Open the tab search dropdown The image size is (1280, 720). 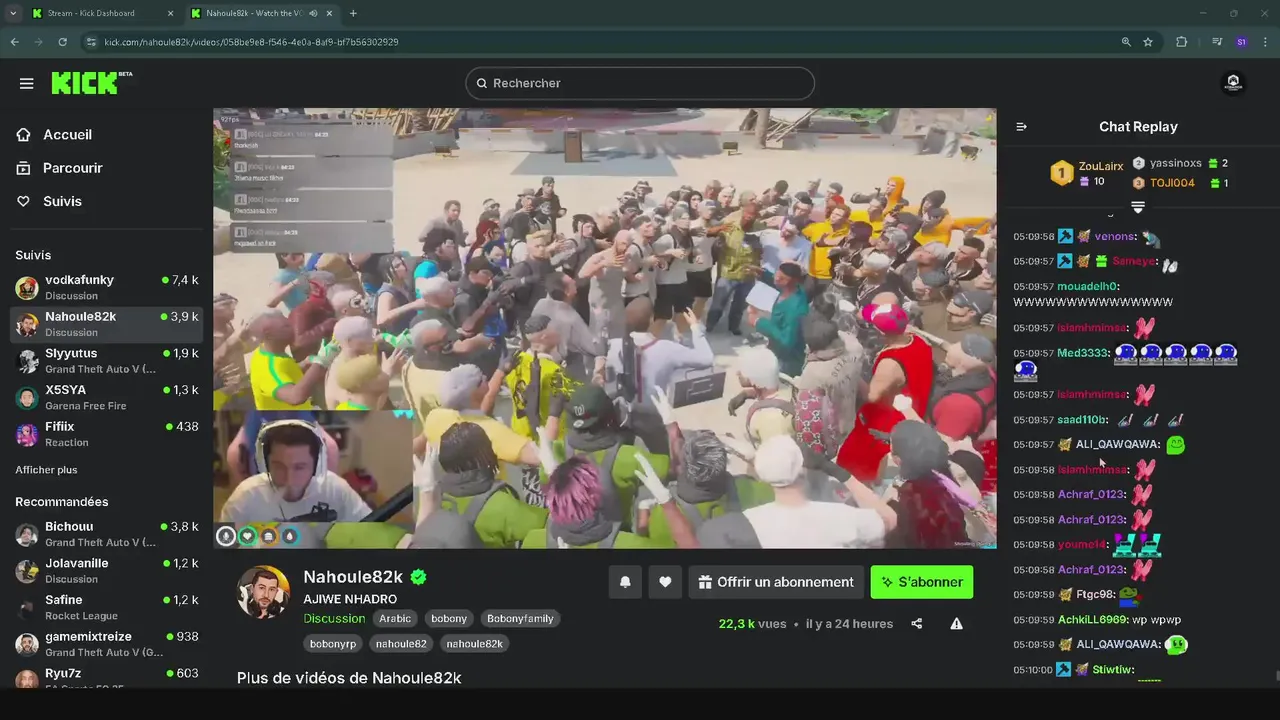pos(12,13)
